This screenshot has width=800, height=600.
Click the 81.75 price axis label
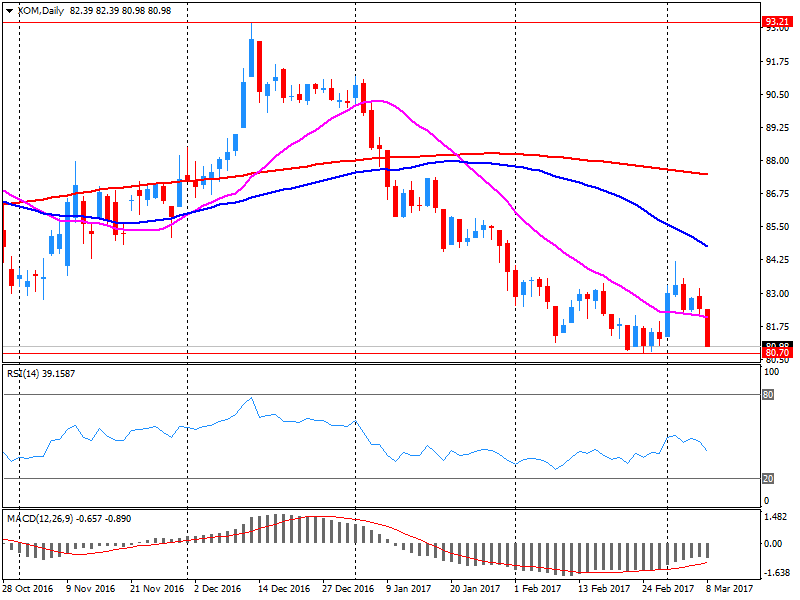(x=778, y=327)
